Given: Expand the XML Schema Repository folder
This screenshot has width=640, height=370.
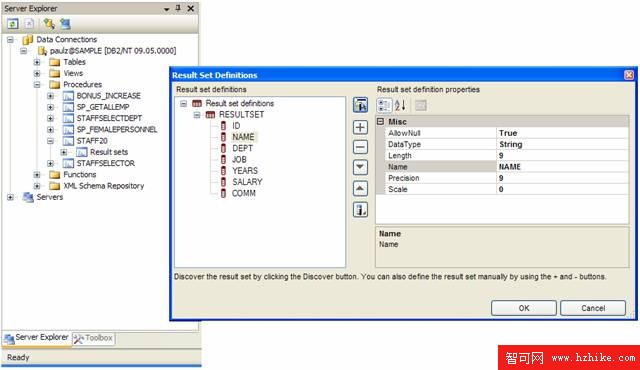Looking at the screenshot, I should pyautogui.click(x=37, y=186).
